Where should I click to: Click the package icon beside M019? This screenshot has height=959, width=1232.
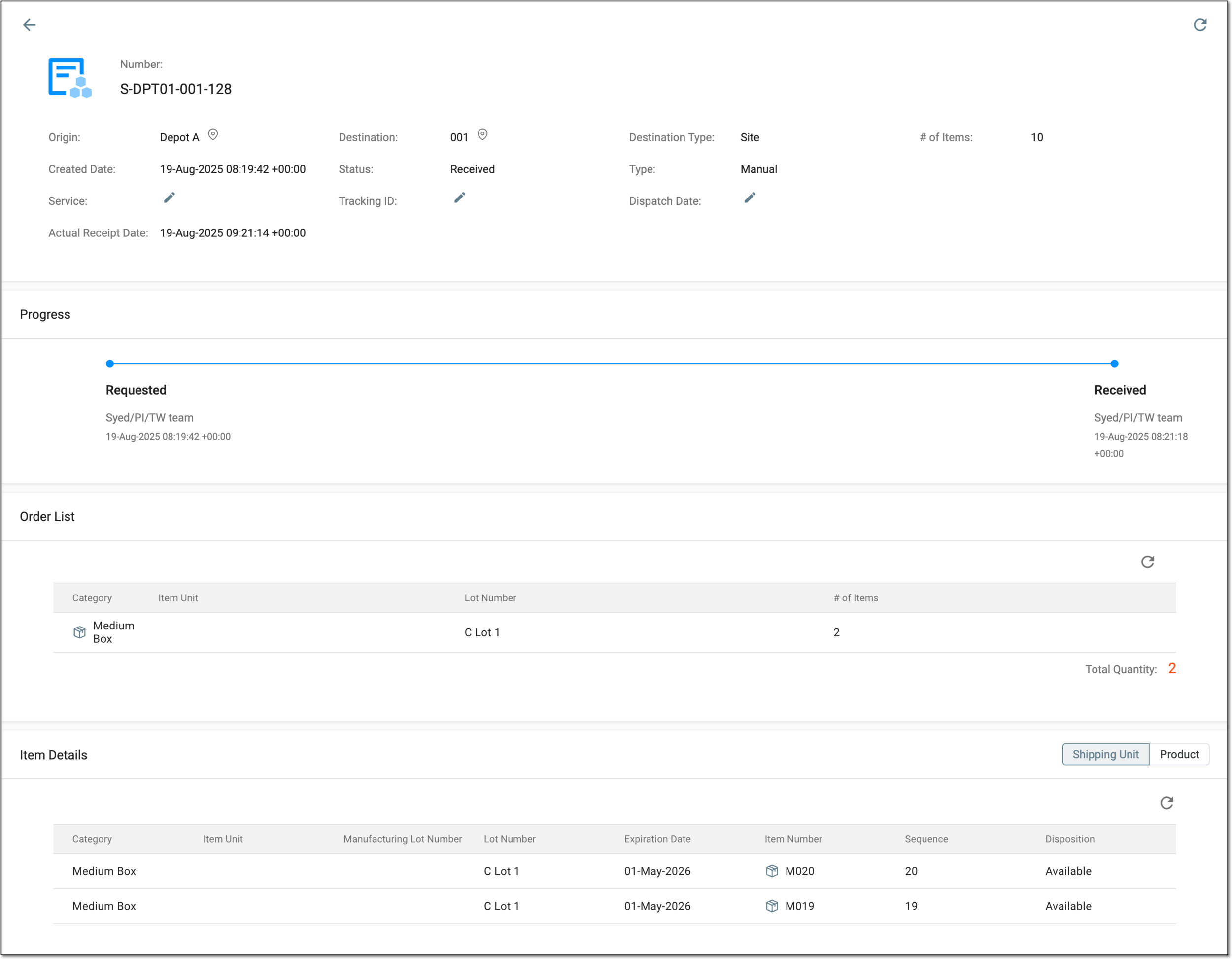[772, 906]
